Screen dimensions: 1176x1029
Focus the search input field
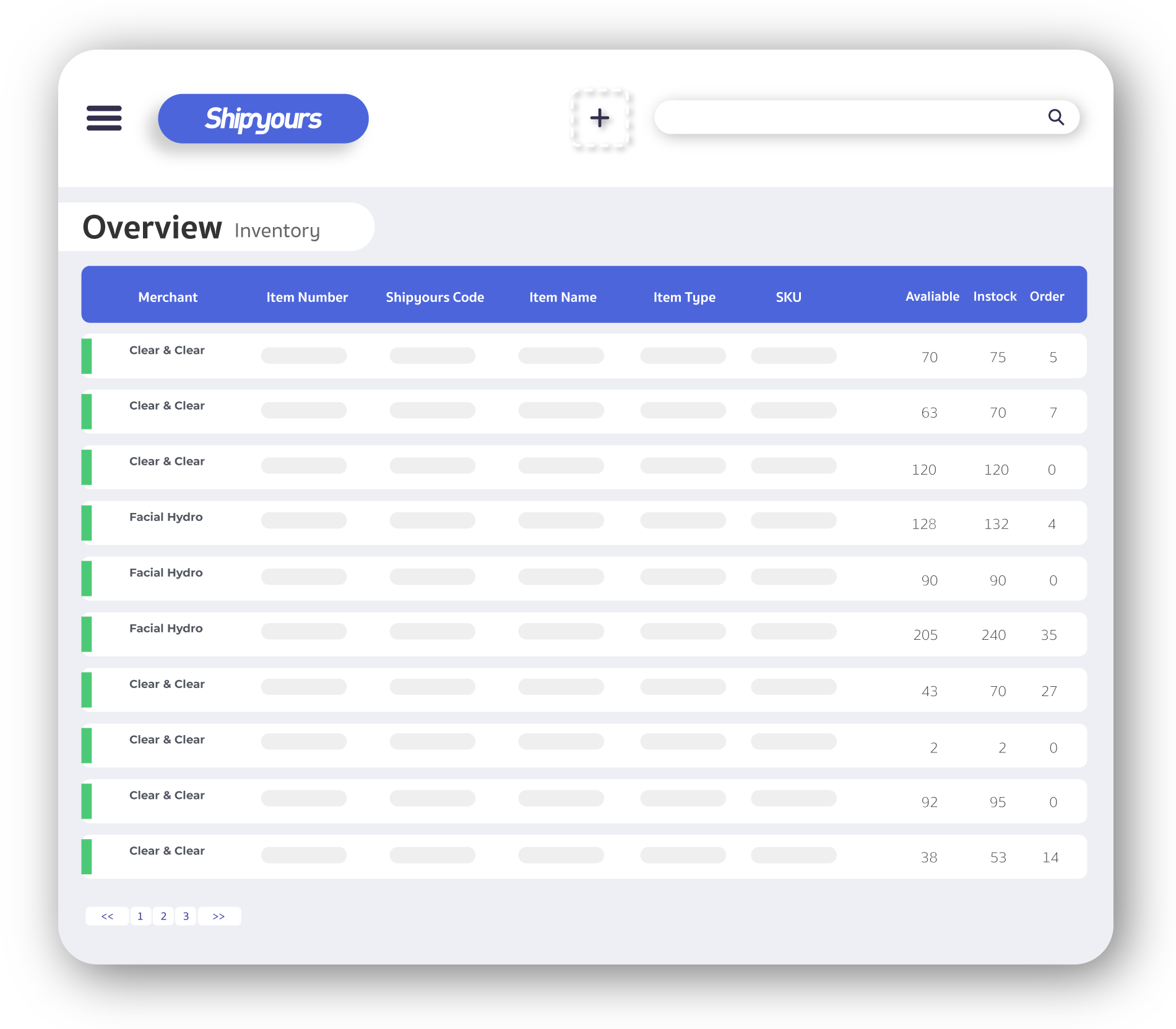point(867,117)
